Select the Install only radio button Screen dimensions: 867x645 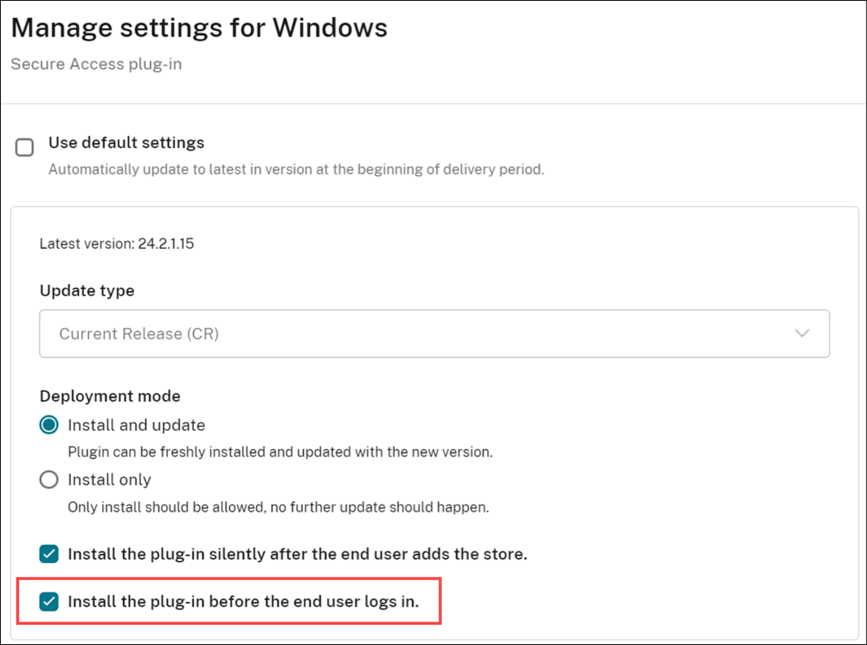[48, 479]
